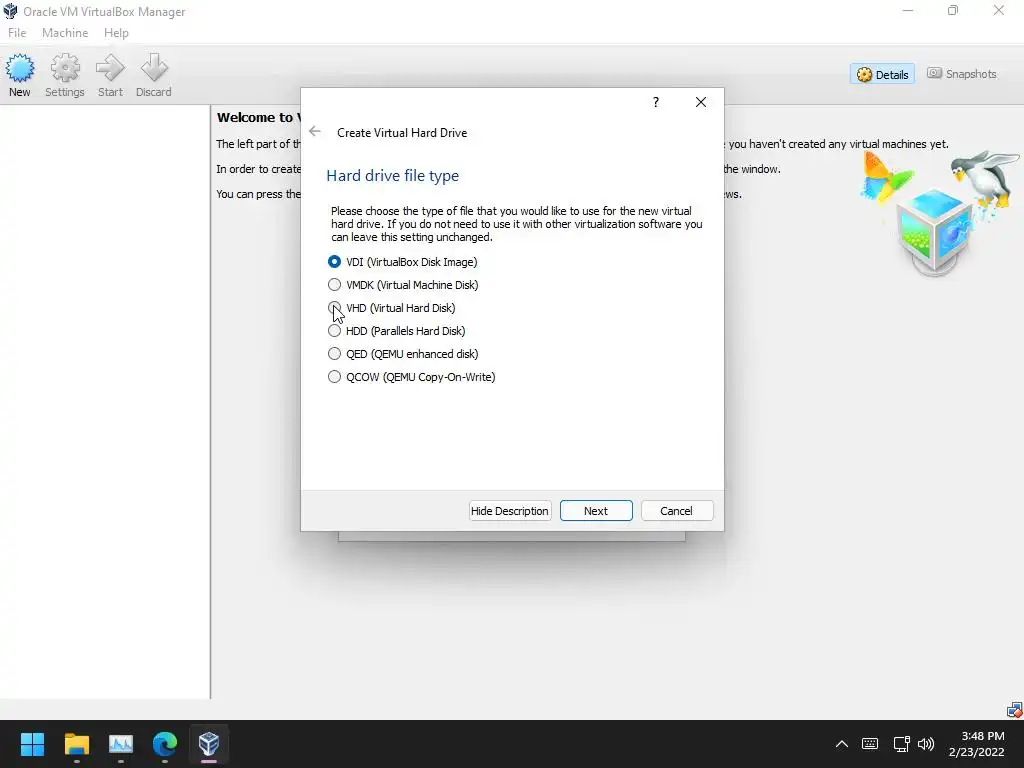Click the 'Hard drive file type' heading
This screenshot has height=768, width=1024.
coord(392,176)
